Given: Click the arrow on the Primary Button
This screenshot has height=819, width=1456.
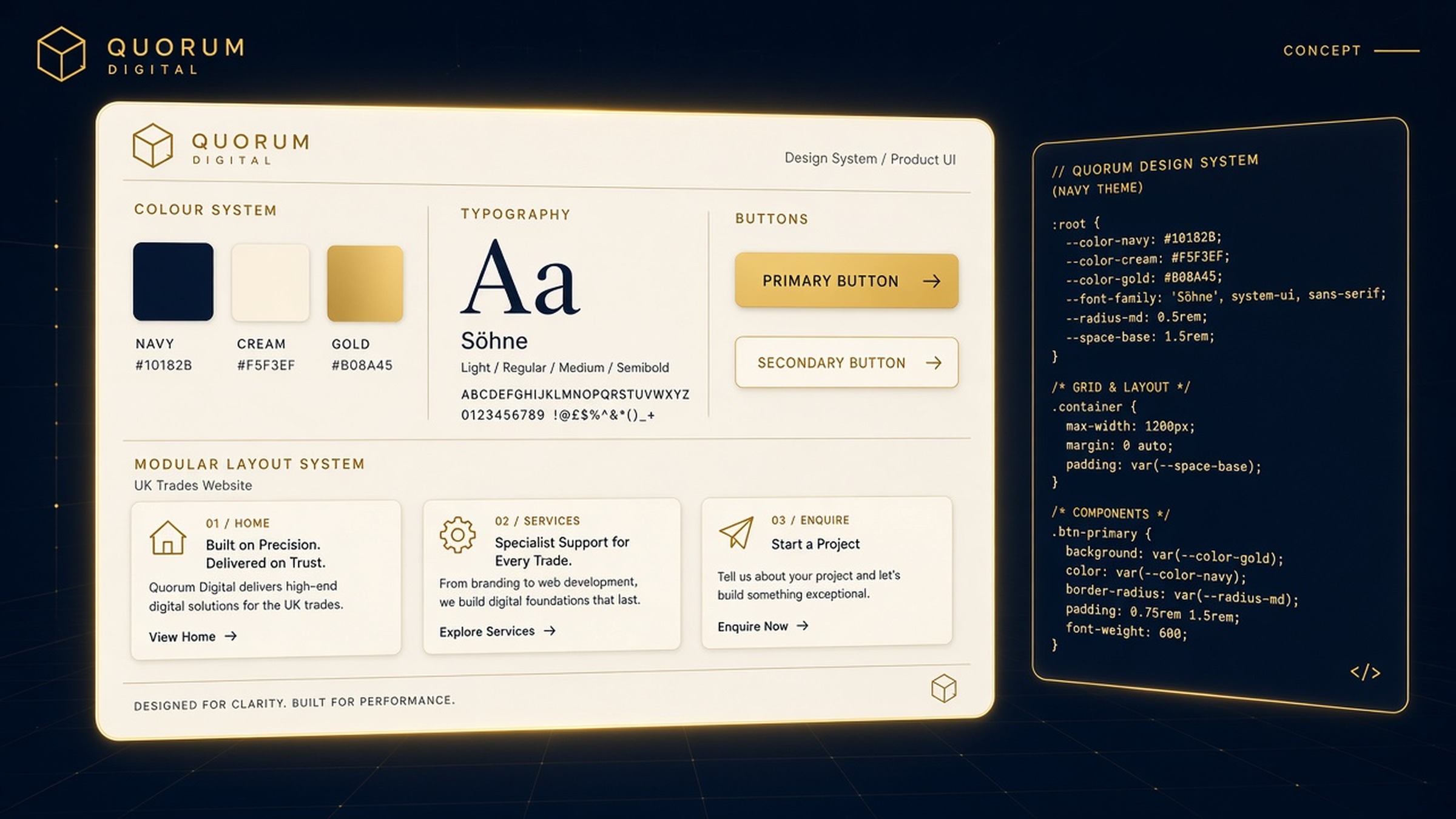Looking at the screenshot, I should tap(932, 281).
